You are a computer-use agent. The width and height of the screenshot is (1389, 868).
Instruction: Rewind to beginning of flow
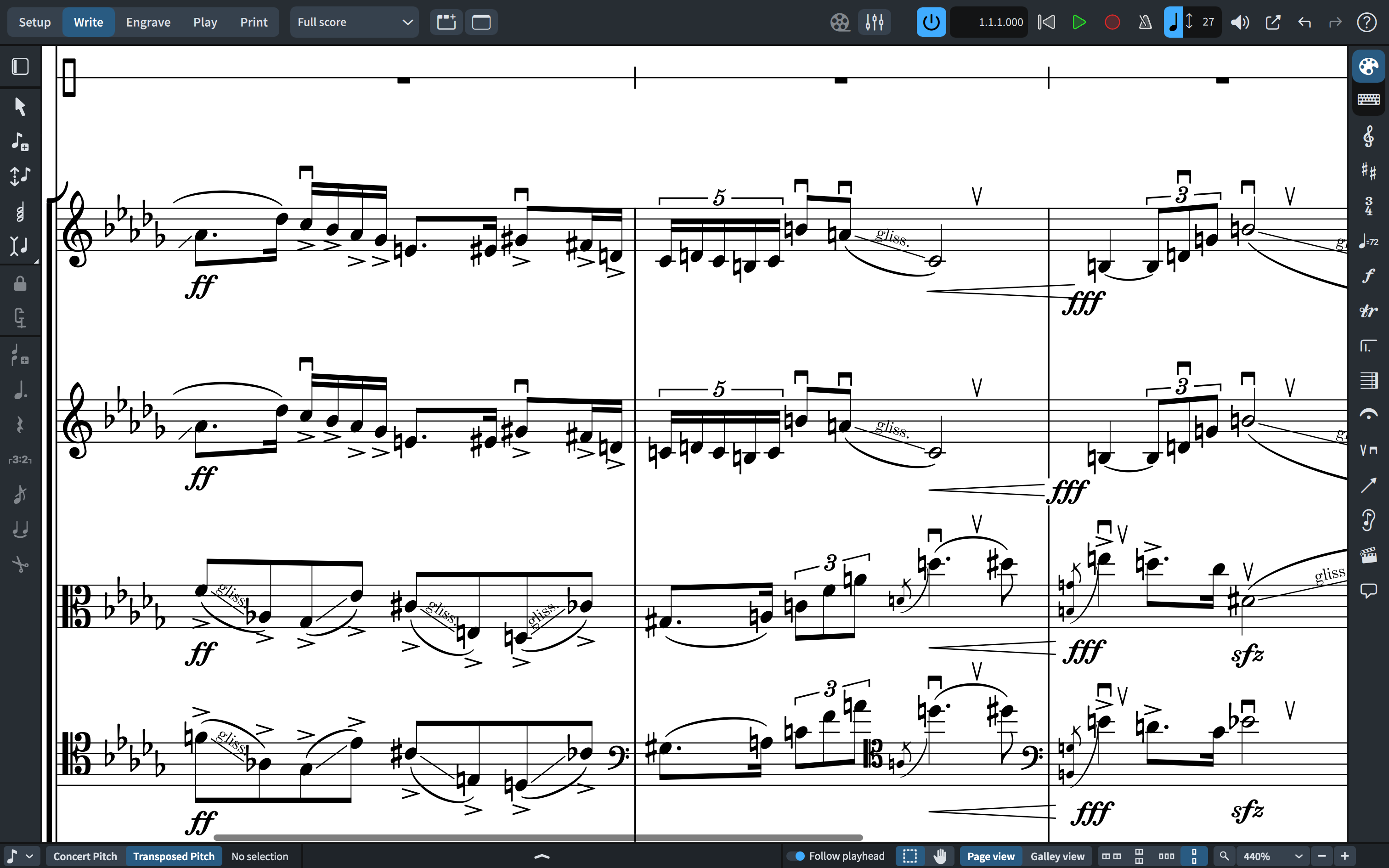tap(1046, 22)
